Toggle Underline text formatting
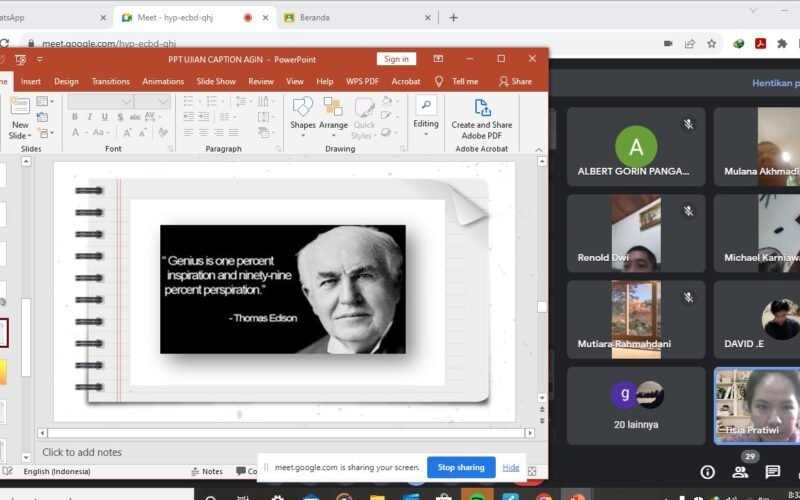Viewport: 800px width, 500px height. pyautogui.click(x=103, y=117)
